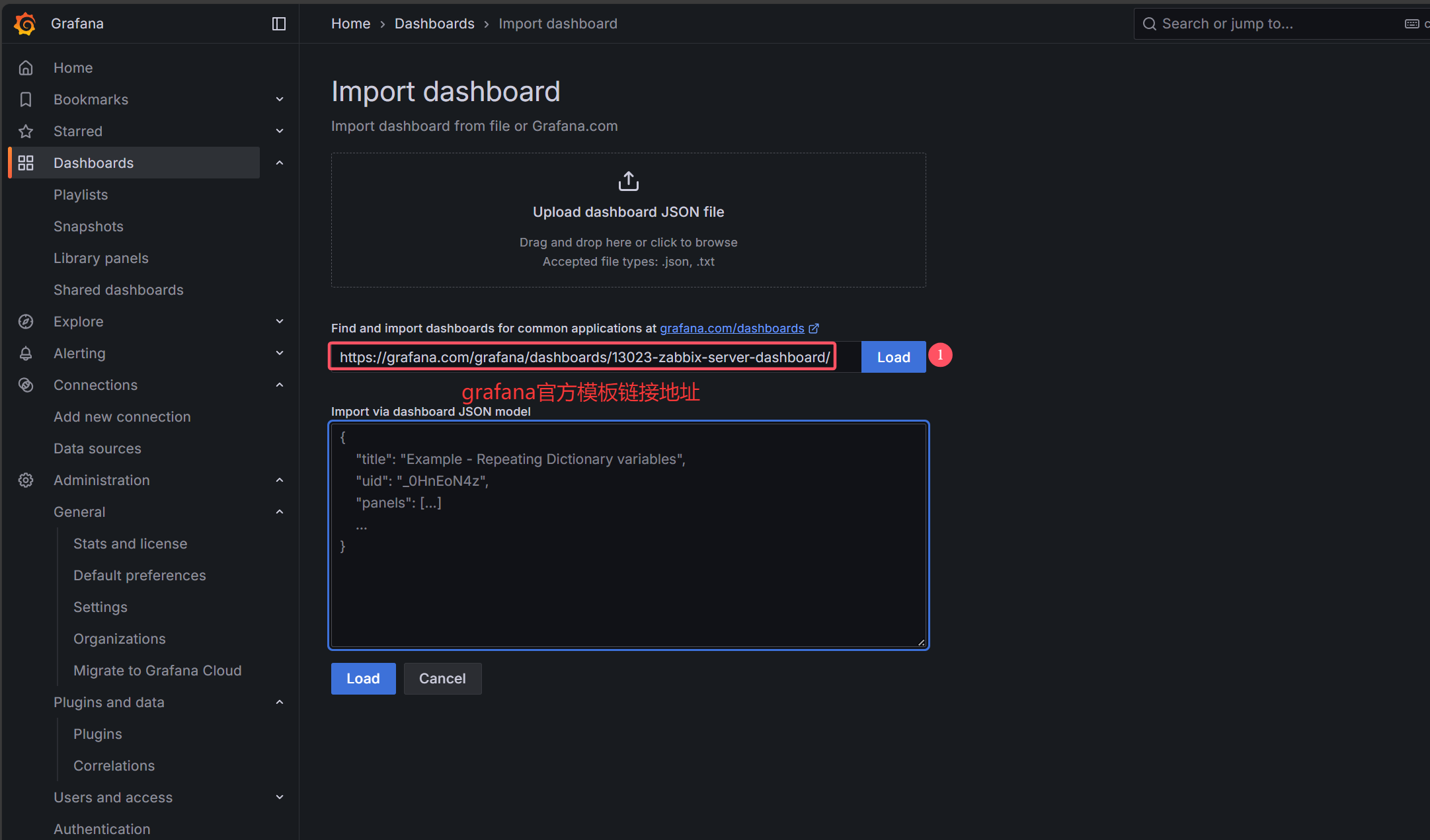Viewport: 1430px width, 840px height.
Task: Open Shared dashboards
Action: [x=118, y=290]
